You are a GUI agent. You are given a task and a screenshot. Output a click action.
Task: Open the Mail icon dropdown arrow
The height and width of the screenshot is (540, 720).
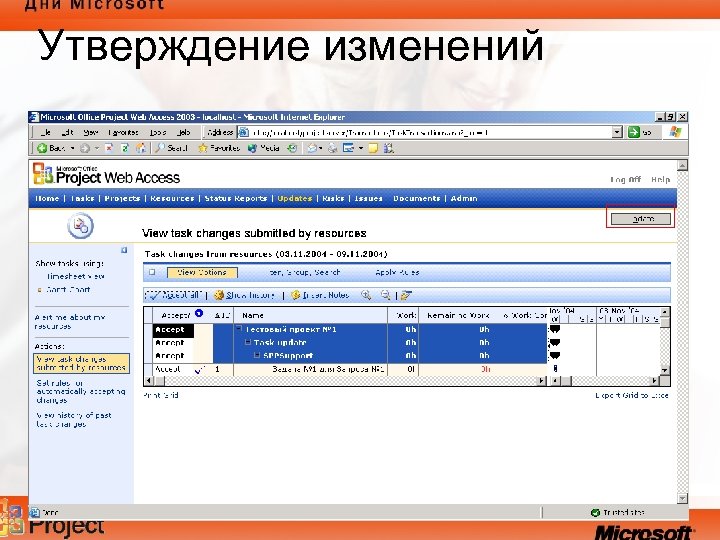[x=321, y=148]
